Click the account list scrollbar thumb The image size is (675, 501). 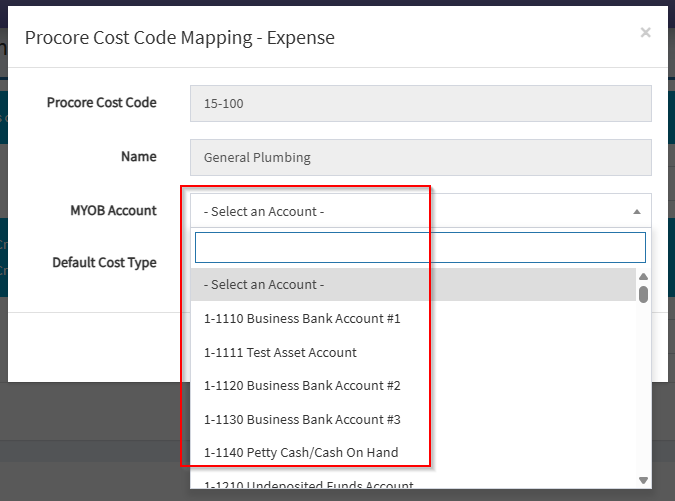pyautogui.click(x=643, y=295)
